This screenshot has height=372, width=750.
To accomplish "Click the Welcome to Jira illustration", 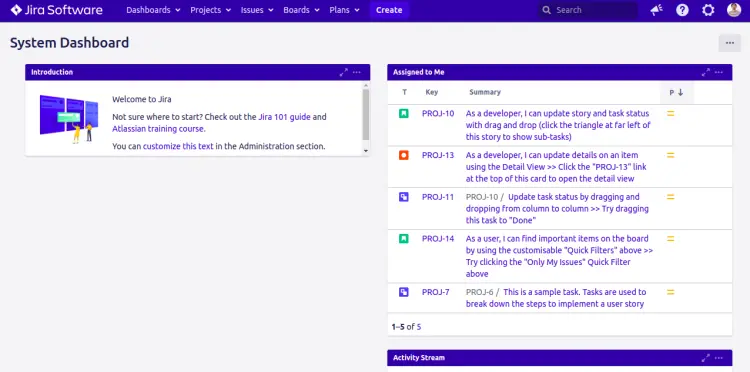I will pos(69,119).
